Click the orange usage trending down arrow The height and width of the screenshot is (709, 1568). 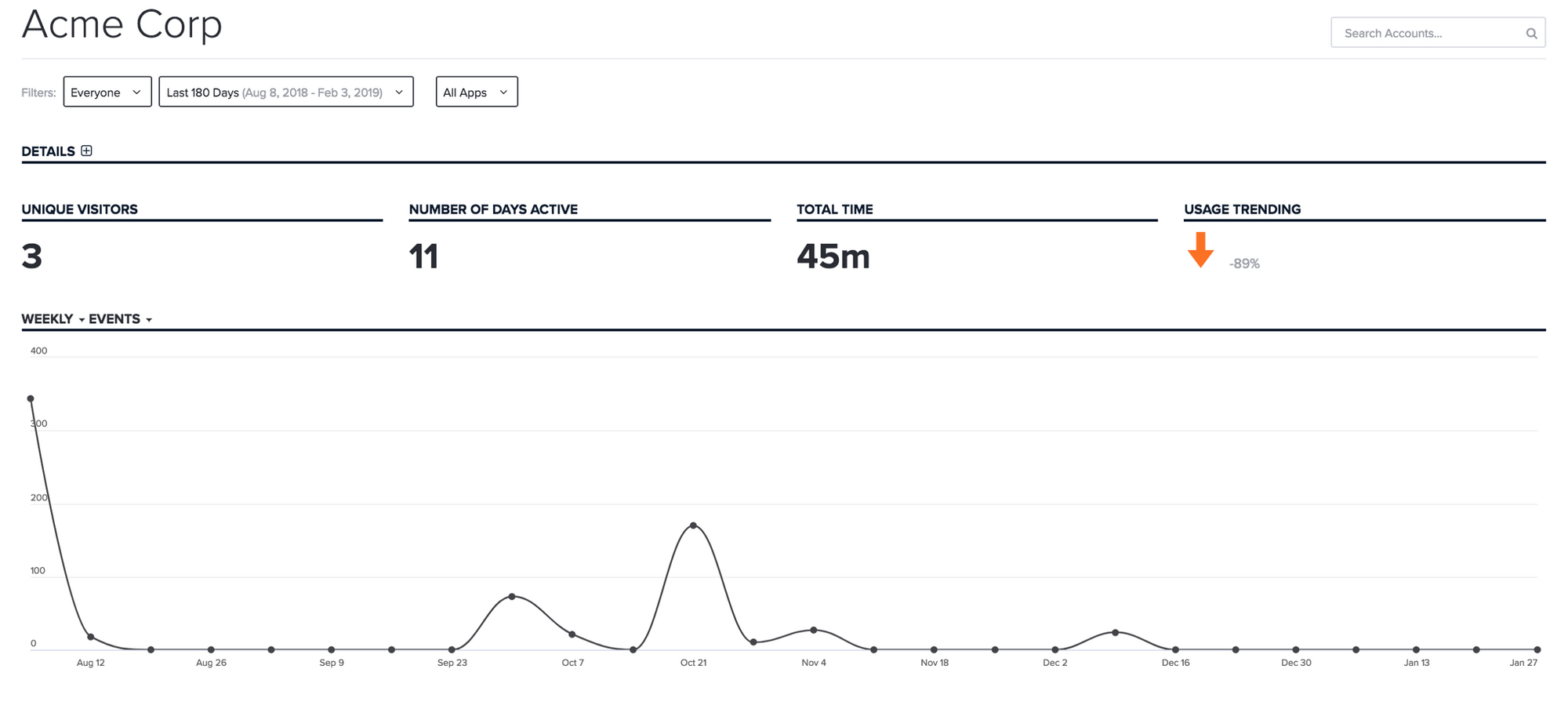point(1200,249)
